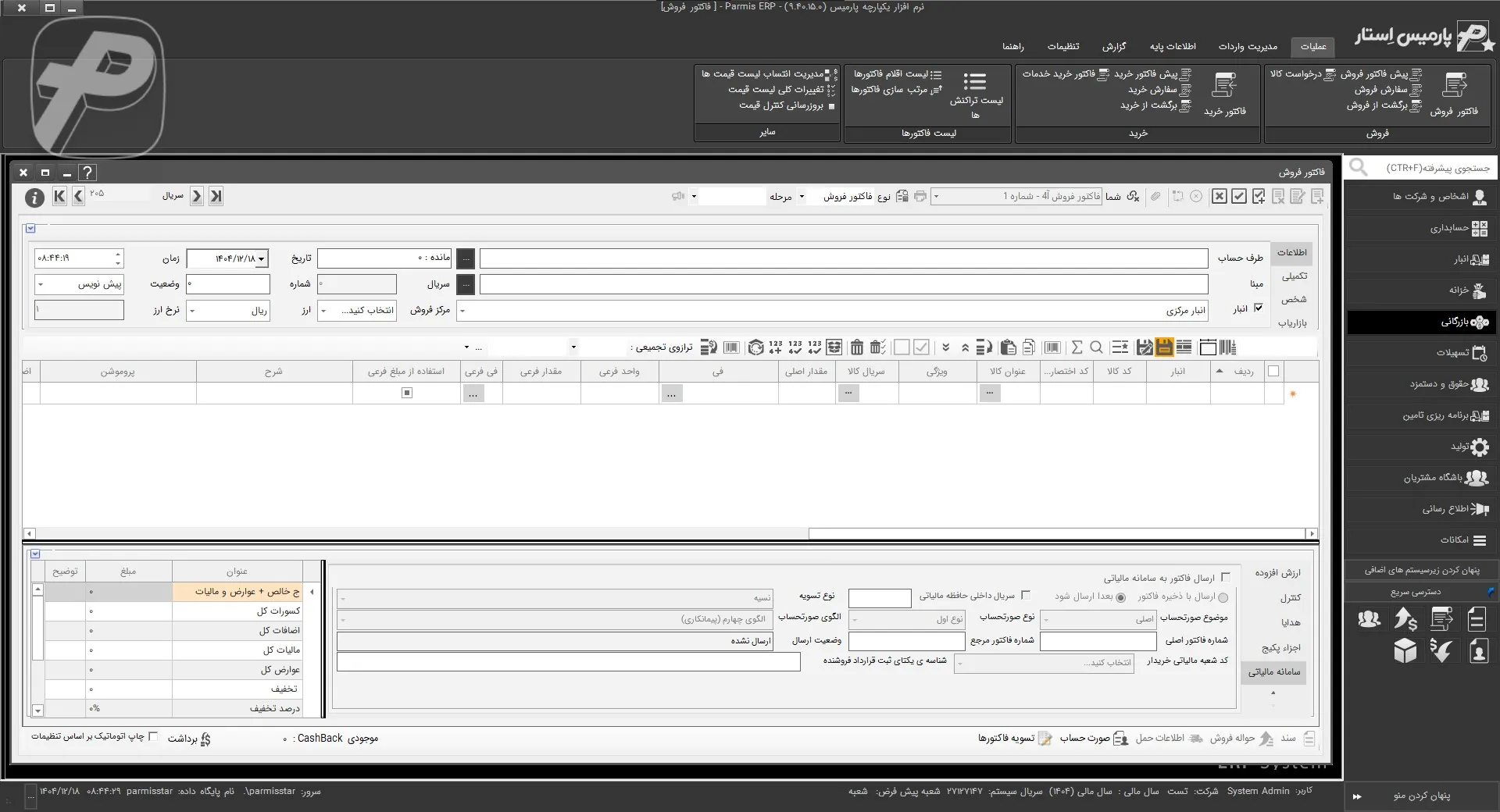Screen dimensions: 1500x812
Task: Switch to the Supplementary (تکمیلی) side tab
Action: (x=1294, y=276)
